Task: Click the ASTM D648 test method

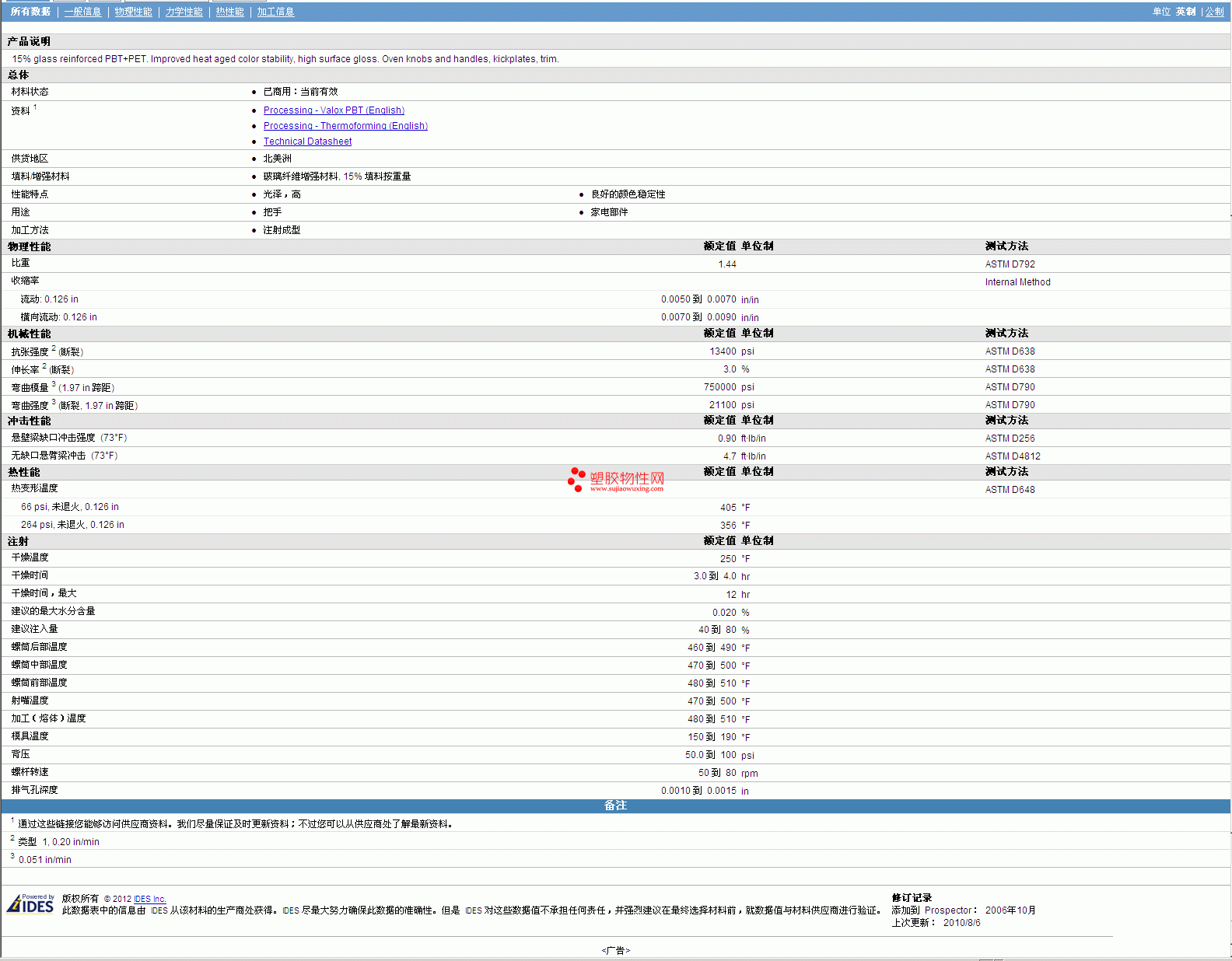Action: [x=1010, y=490]
